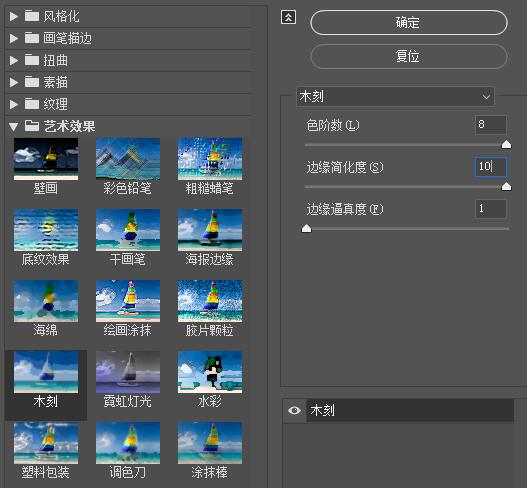The width and height of the screenshot is (527, 488).
Task: Click the 边缘逼真度 value field
Action: pyautogui.click(x=491, y=209)
